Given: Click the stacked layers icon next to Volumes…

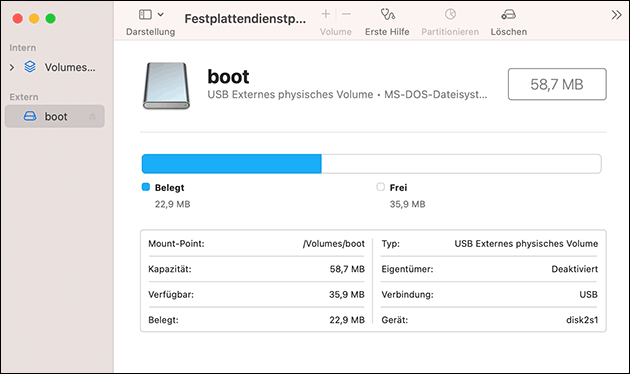Looking at the screenshot, I should pyautogui.click(x=30, y=67).
